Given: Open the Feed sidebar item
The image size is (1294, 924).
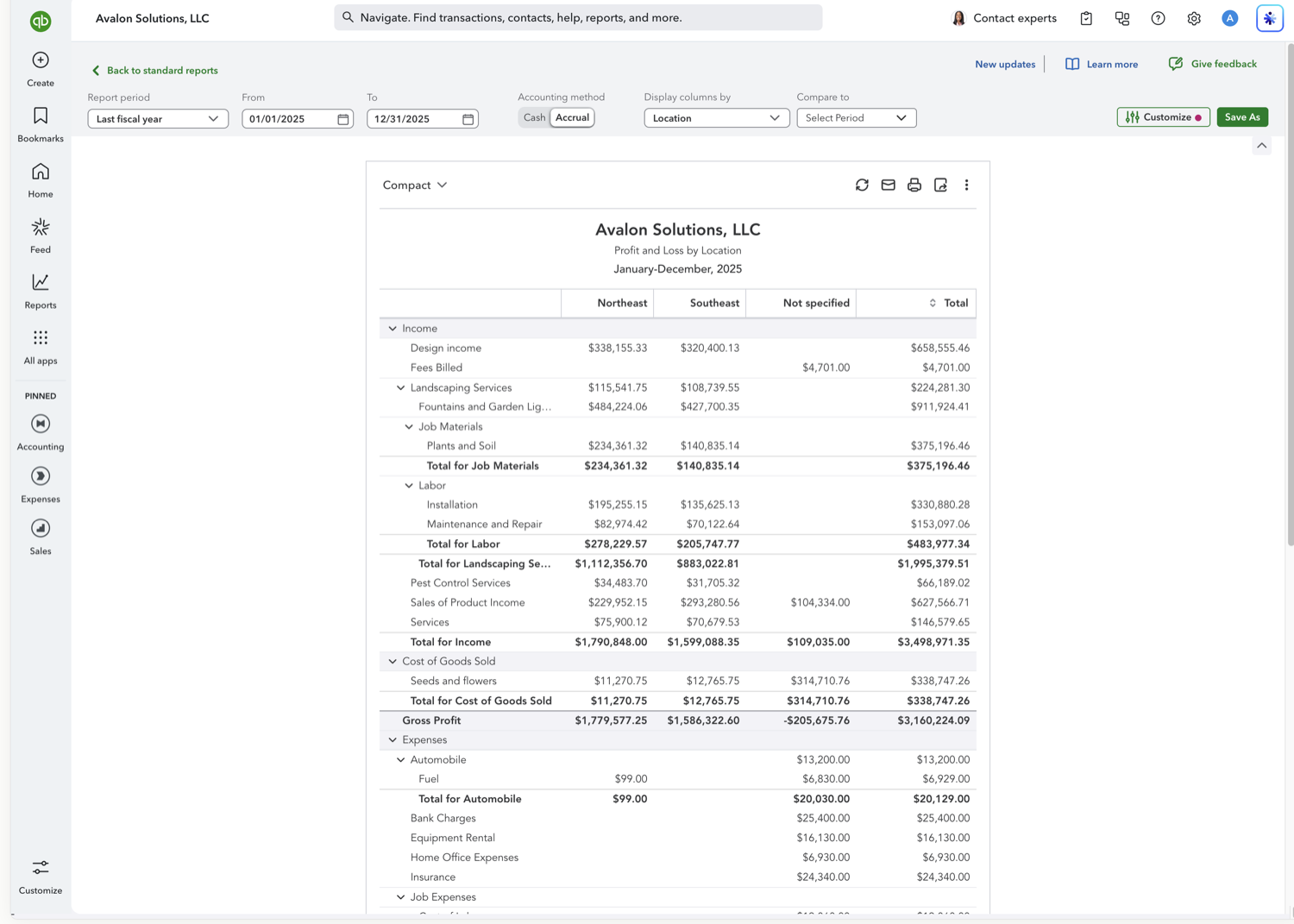Looking at the screenshot, I should point(41,236).
